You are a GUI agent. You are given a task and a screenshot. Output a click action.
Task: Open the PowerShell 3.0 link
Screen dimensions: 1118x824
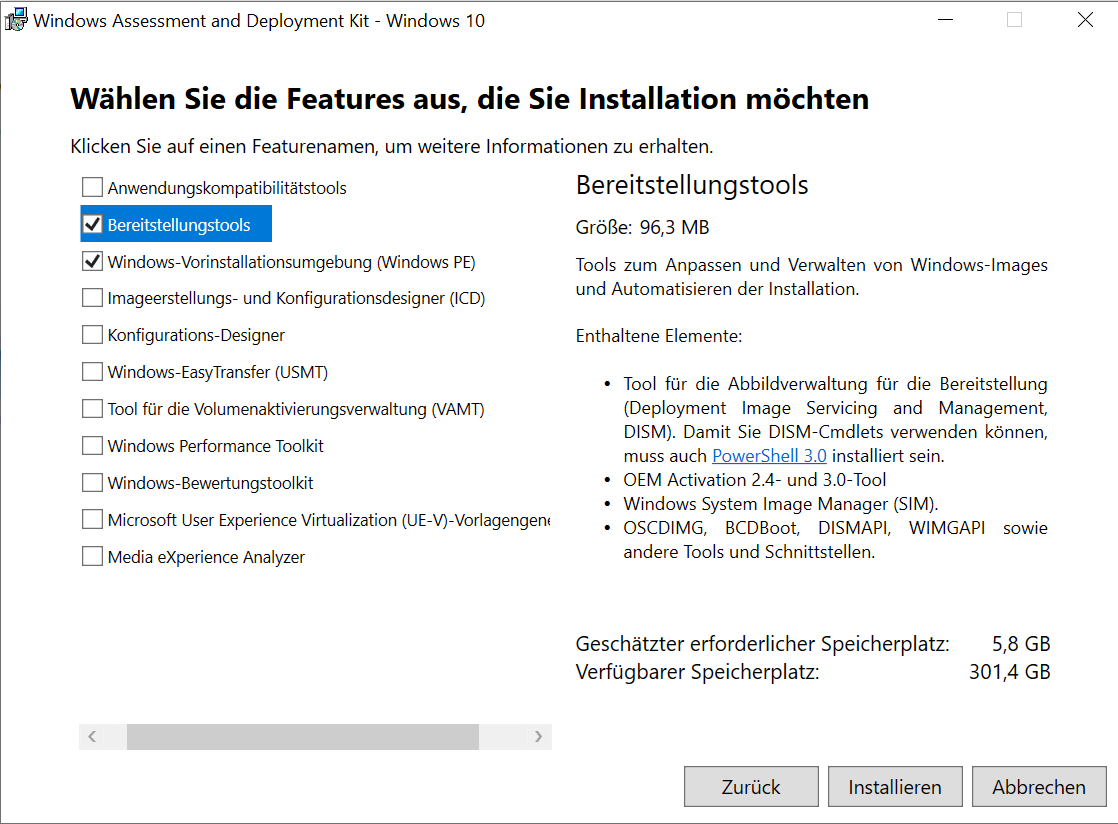[768, 455]
